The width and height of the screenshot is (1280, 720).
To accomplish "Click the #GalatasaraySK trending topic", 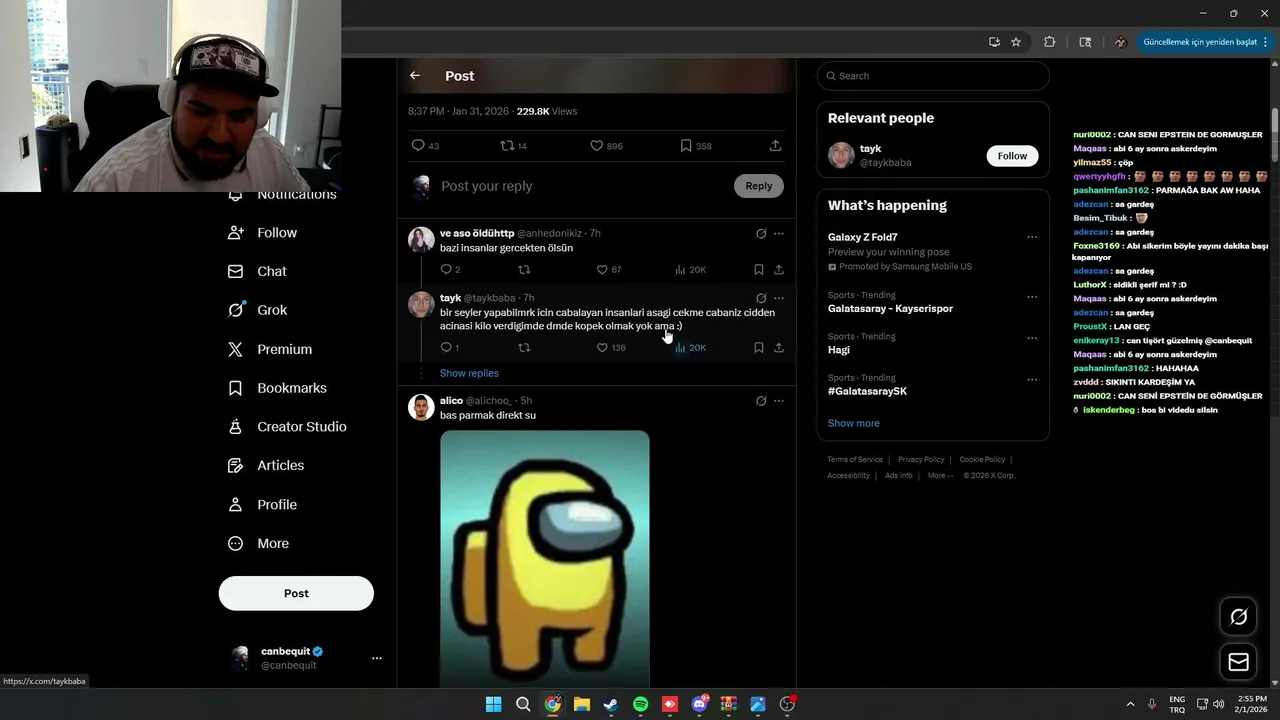I will click(x=867, y=391).
